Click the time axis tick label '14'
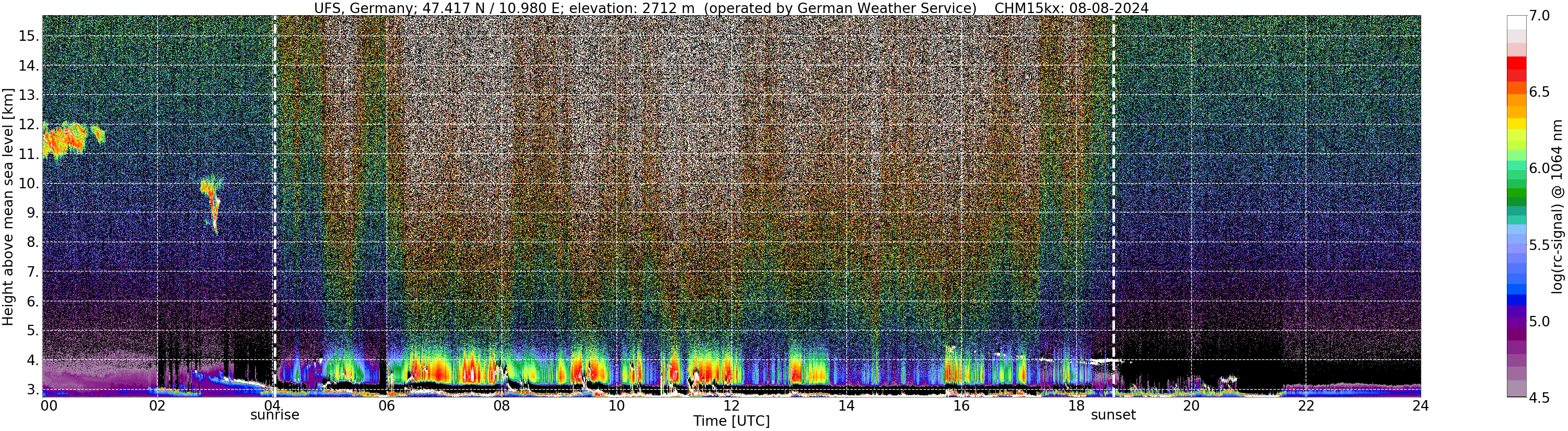The width and height of the screenshot is (1568, 431). pos(846,405)
